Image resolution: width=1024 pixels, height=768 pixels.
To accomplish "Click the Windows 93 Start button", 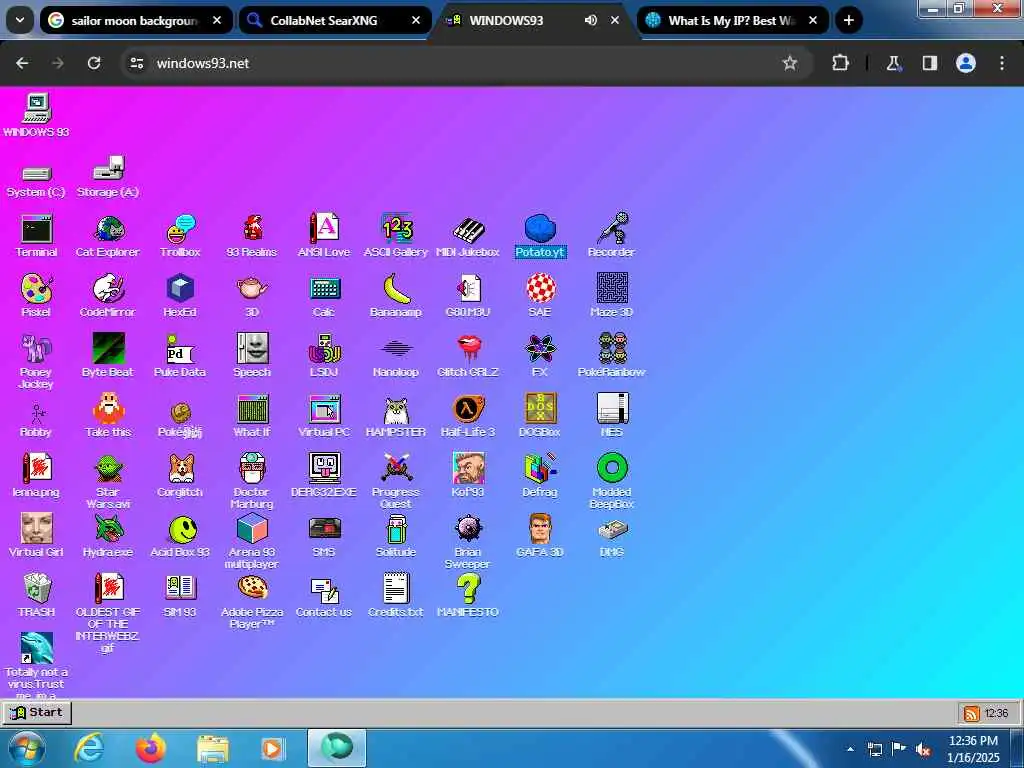I will pyautogui.click(x=37, y=712).
